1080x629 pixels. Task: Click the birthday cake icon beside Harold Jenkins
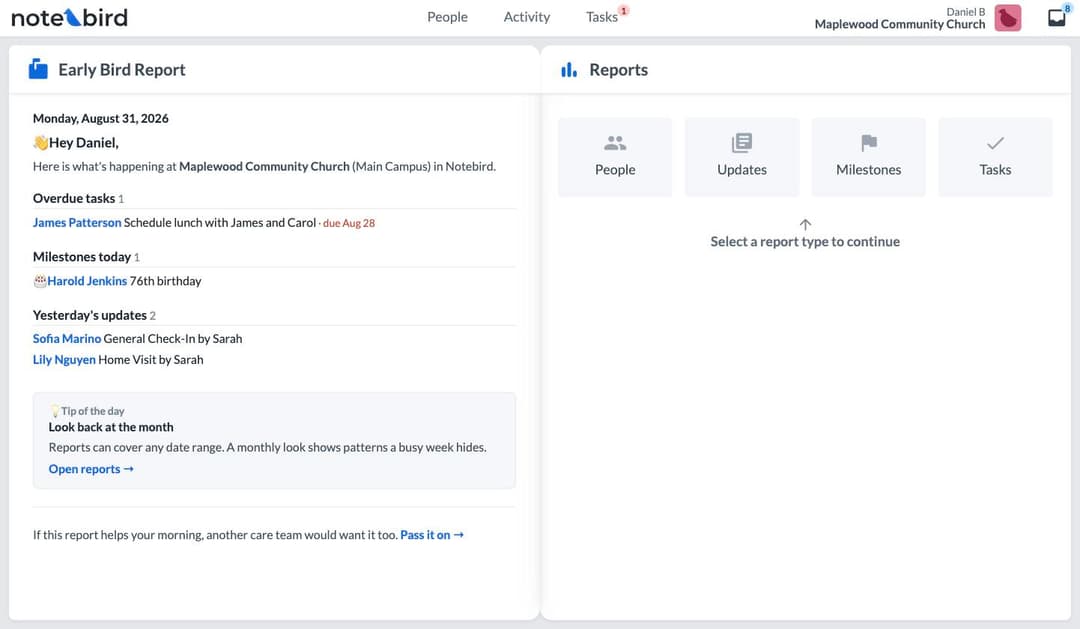coord(40,280)
